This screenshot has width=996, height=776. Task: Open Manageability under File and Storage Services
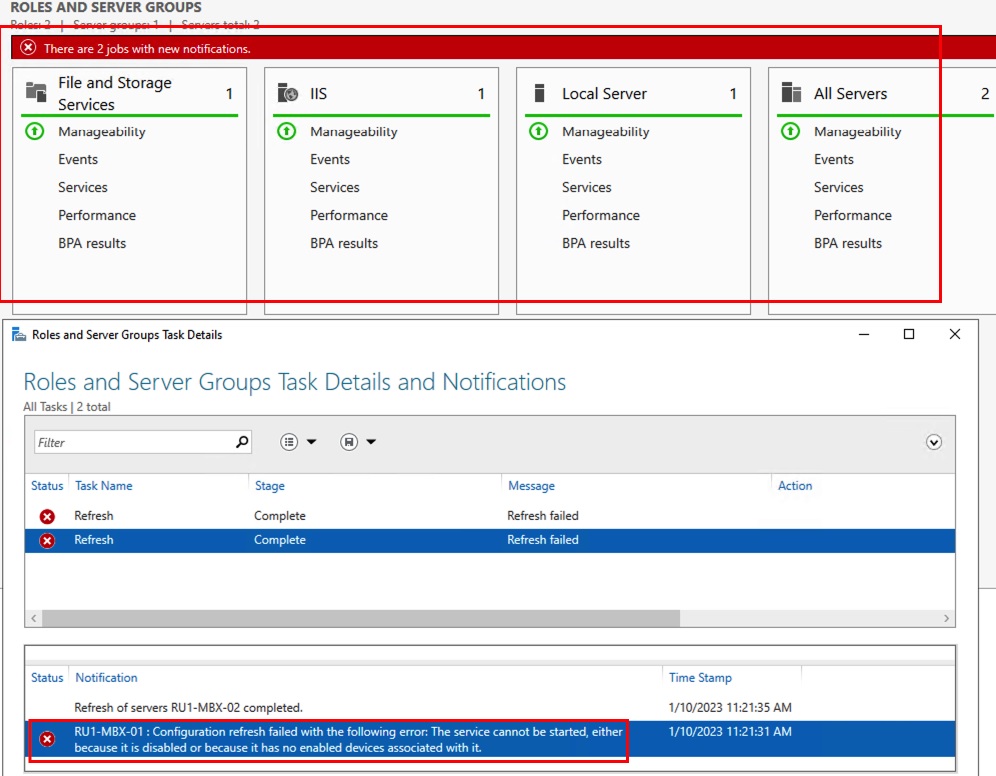[102, 131]
